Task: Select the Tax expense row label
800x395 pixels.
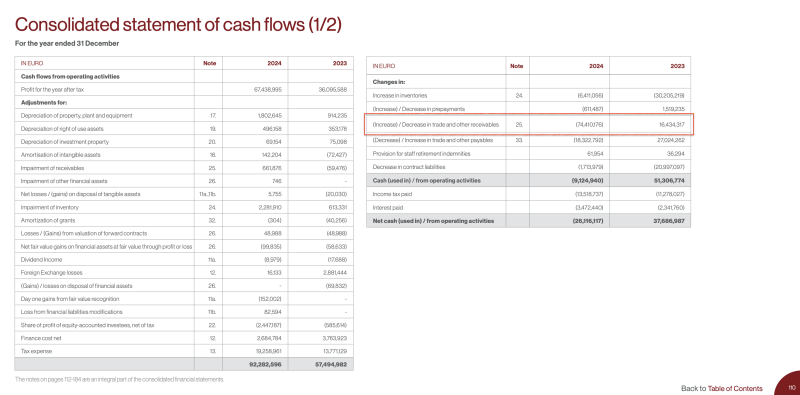Action: [x=30, y=351]
